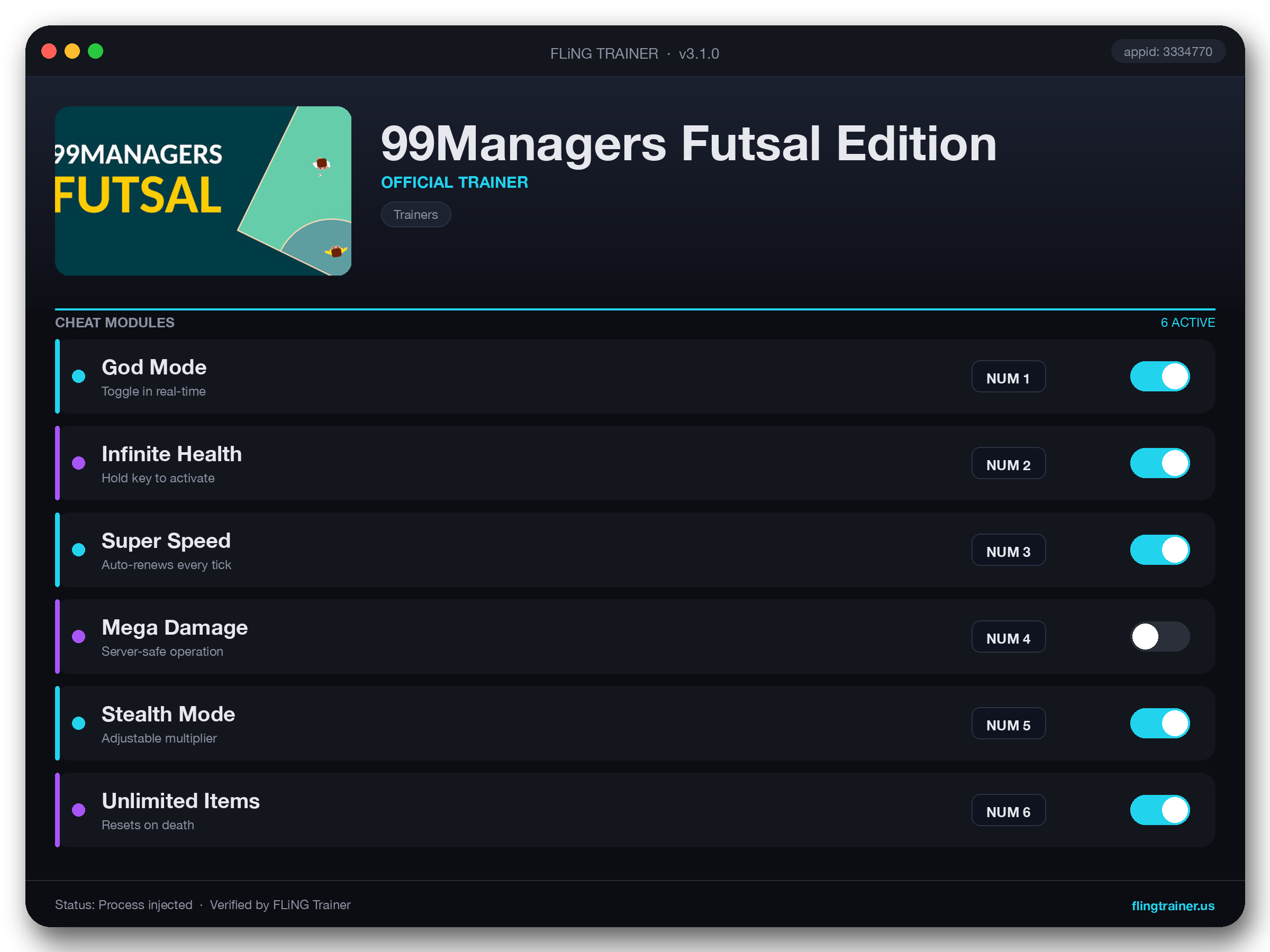Click the FLiNG TRAINER v3.1.0 window title
The image size is (1270, 952).
tap(634, 53)
